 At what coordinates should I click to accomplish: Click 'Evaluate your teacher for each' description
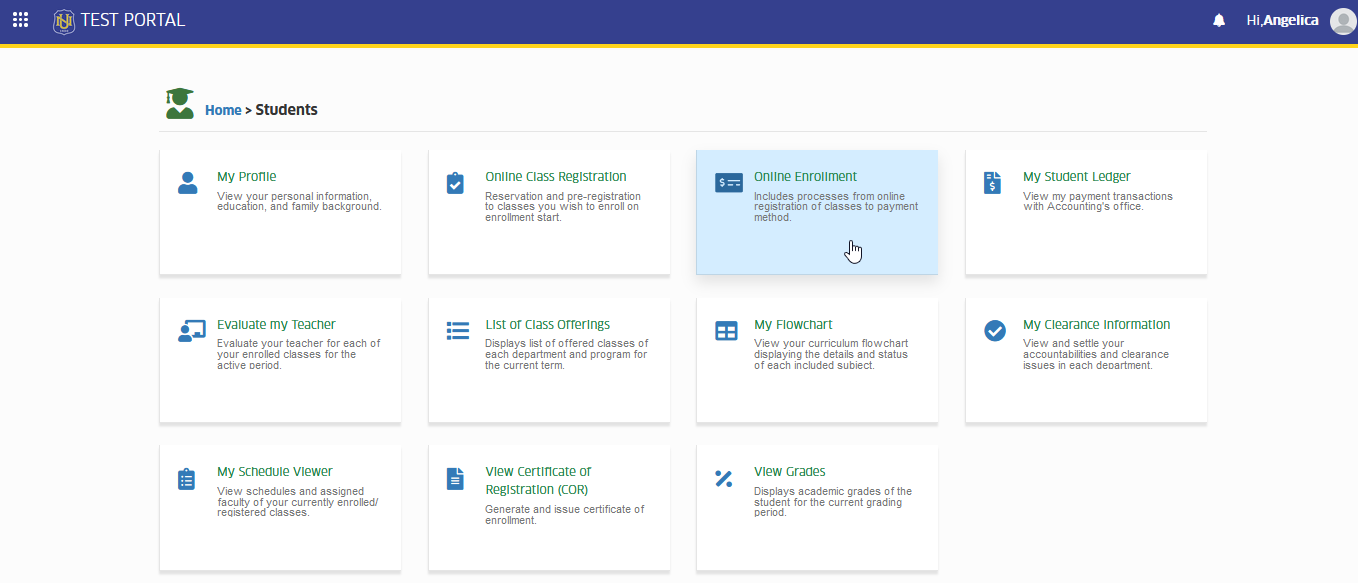coord(299,354)
